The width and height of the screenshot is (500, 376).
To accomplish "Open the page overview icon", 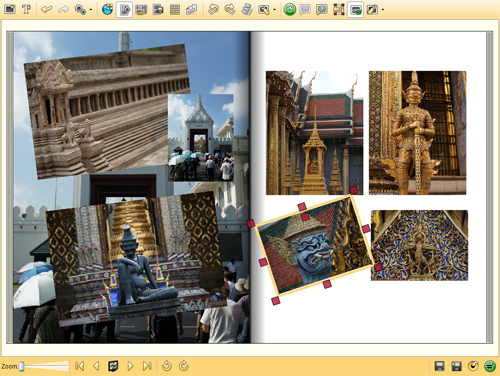I will pos(113,366).
